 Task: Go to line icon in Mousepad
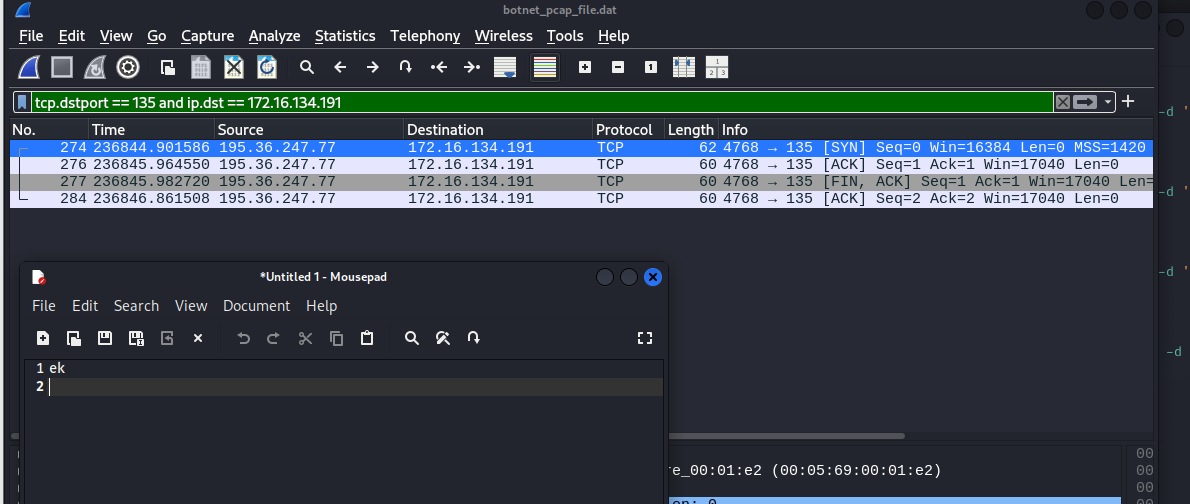click(x=474, y=338)
